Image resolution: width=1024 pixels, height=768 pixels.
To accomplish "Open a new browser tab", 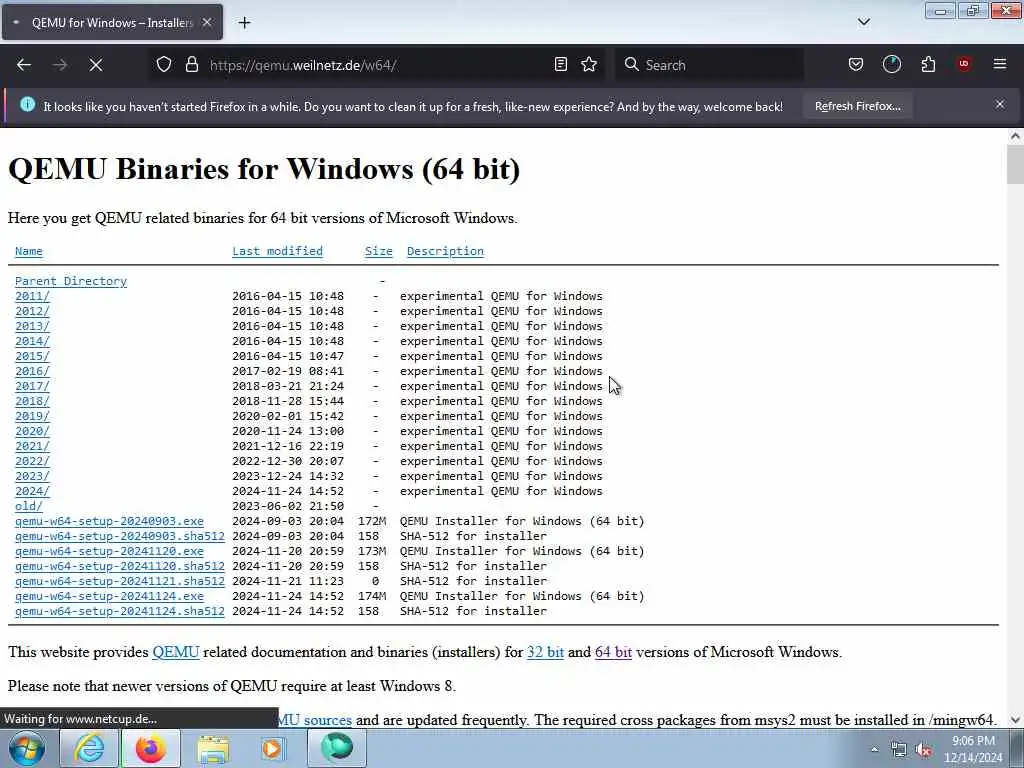I will [x=244, y=23].
